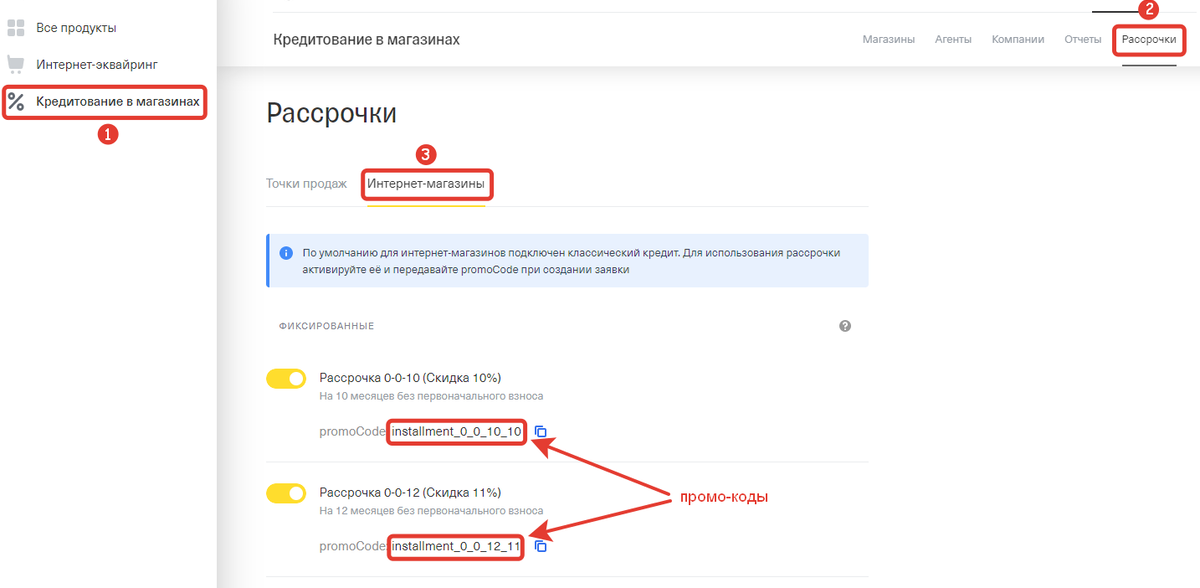Open the Магазины menu item
Image resolution: width=1200 pixels, height=588 pixels.
click(x=888, y=40)
